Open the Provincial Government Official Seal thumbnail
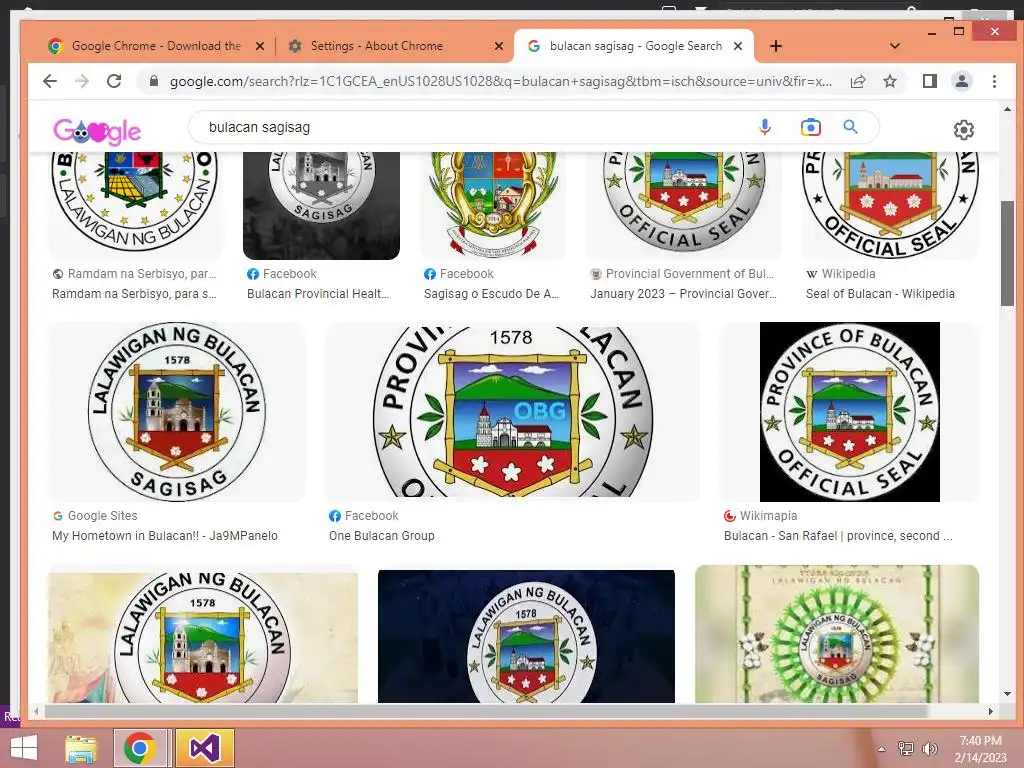Viewport: 1024px width, 768px height. pos(684,206)
